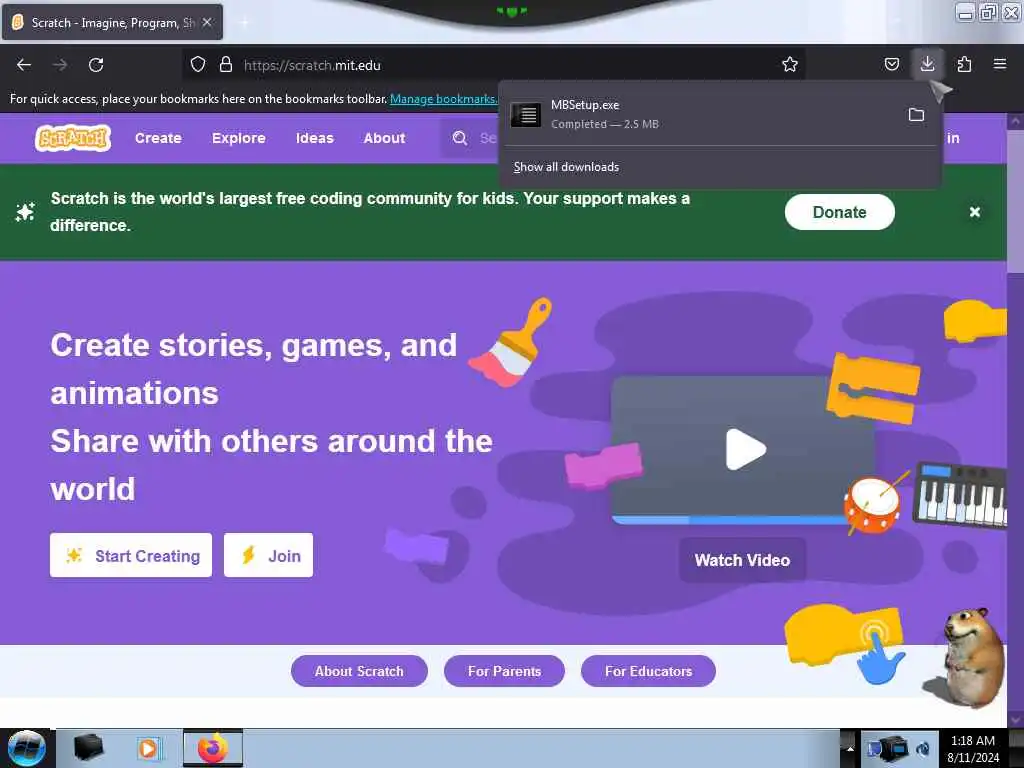
Task: Open the About menu item
Action: tap(385, 138)
